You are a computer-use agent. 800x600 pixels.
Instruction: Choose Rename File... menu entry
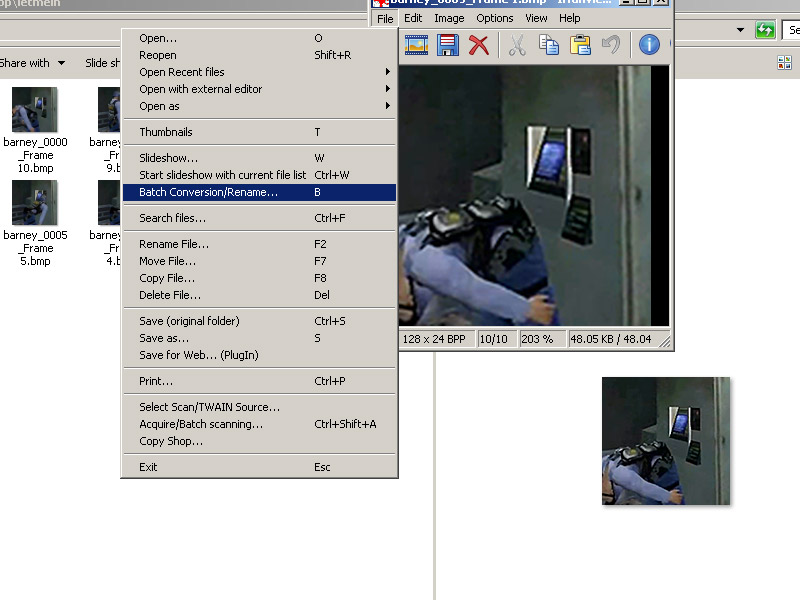(259, 244)
